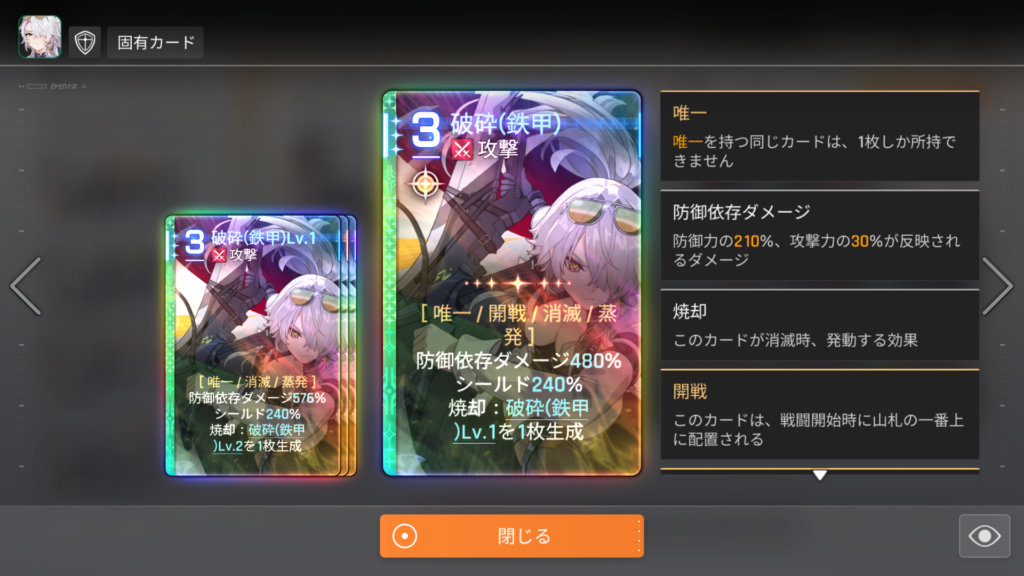Toggle the eye visibility button

click(984, 536)
